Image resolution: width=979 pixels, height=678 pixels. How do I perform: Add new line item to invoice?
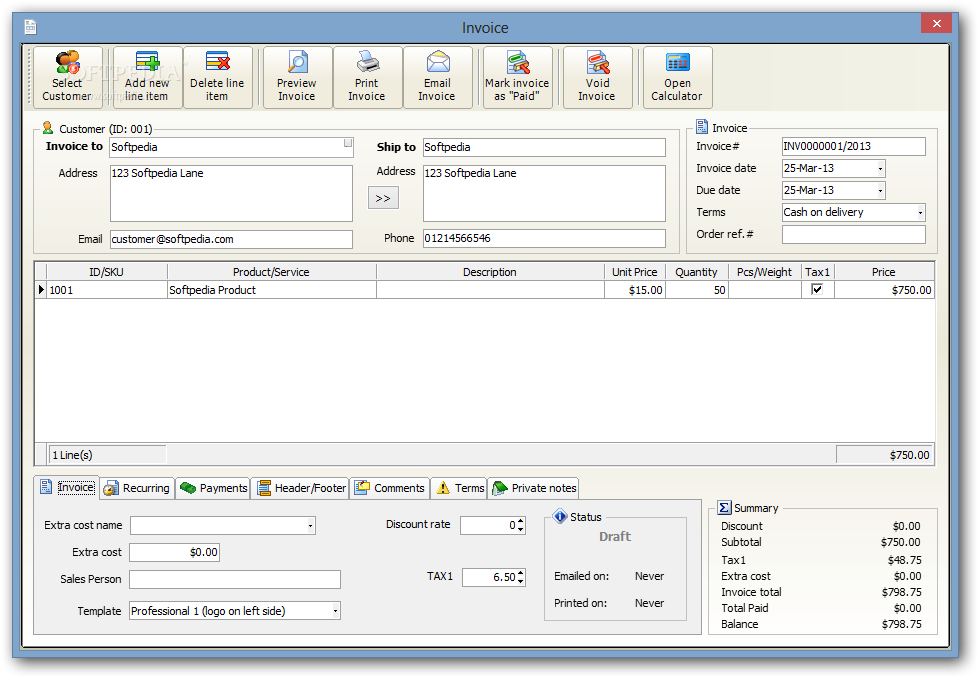[147, 77]
